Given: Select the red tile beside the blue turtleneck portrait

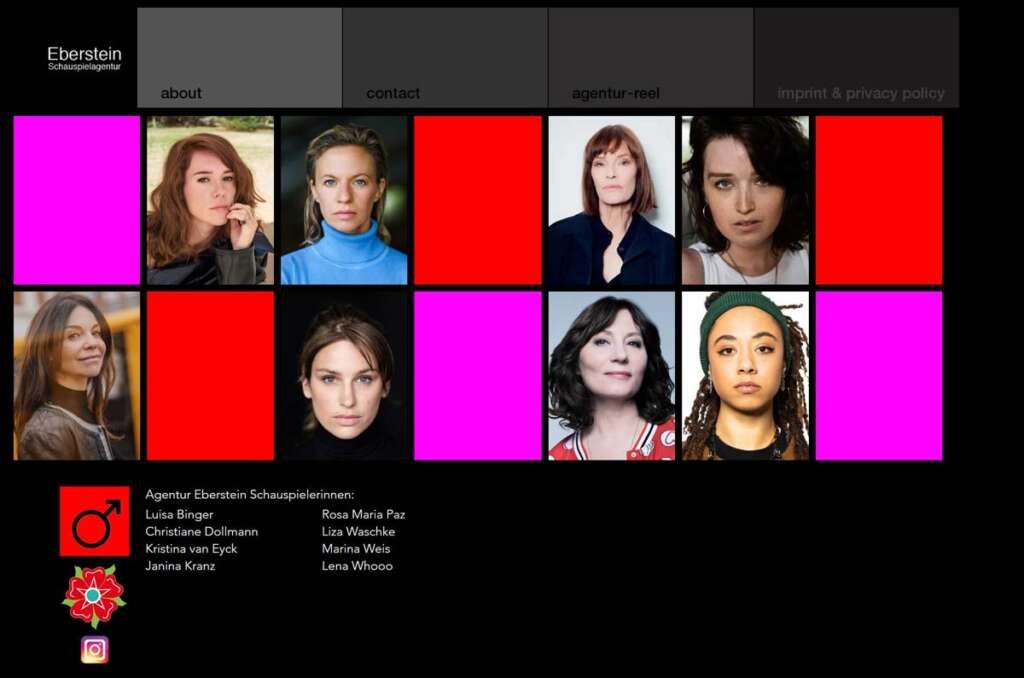Looking at the screenshot, I should point(478,200).
